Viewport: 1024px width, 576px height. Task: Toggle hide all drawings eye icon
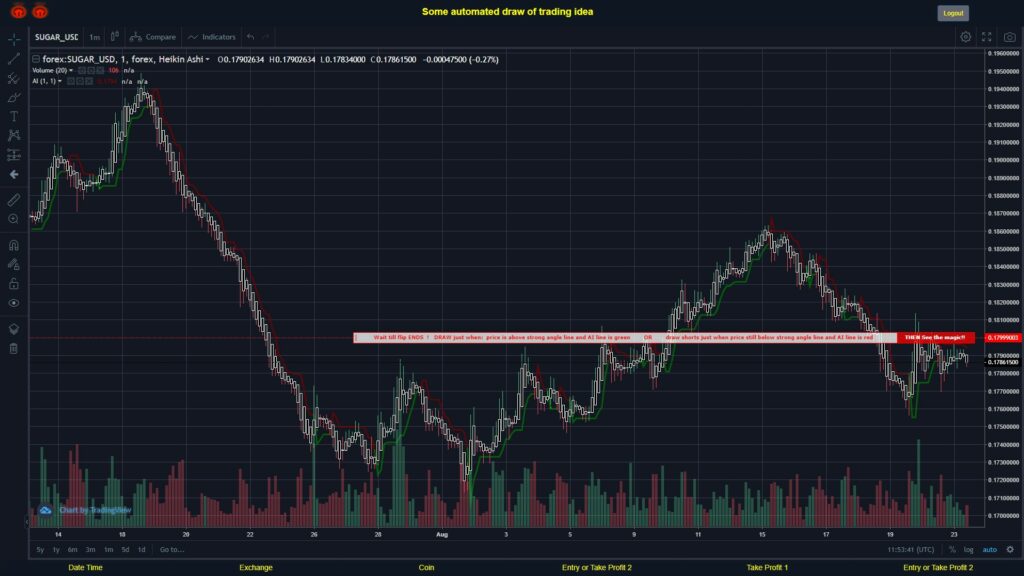[x=14, y=303]
